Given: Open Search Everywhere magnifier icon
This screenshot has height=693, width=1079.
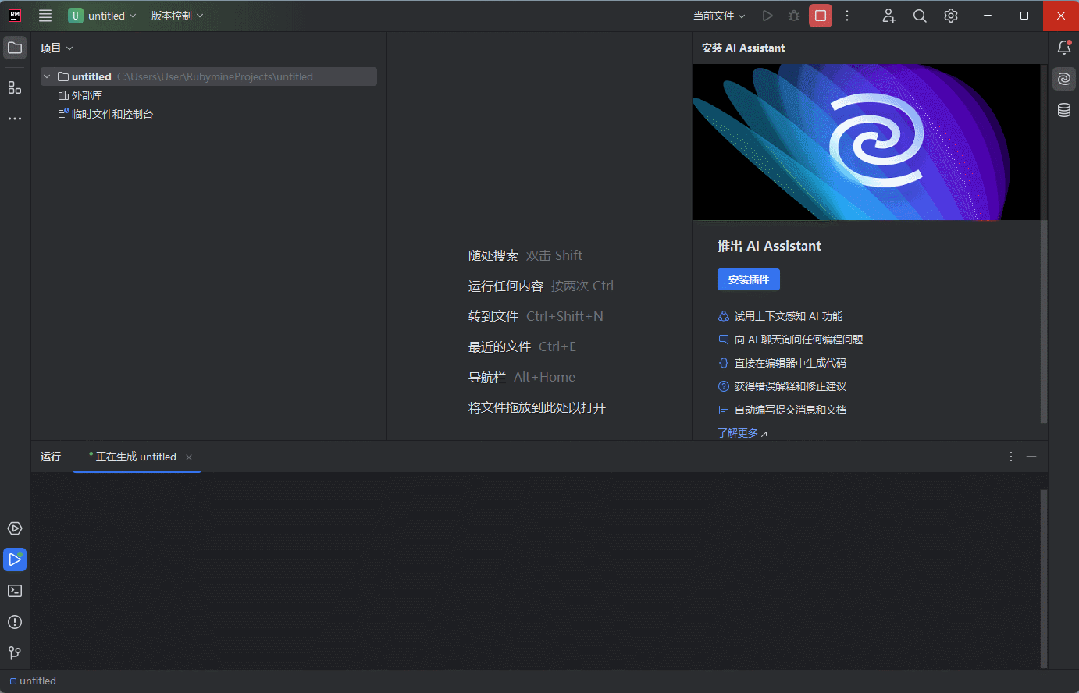Looking at the screenshot, I should 919,16.
